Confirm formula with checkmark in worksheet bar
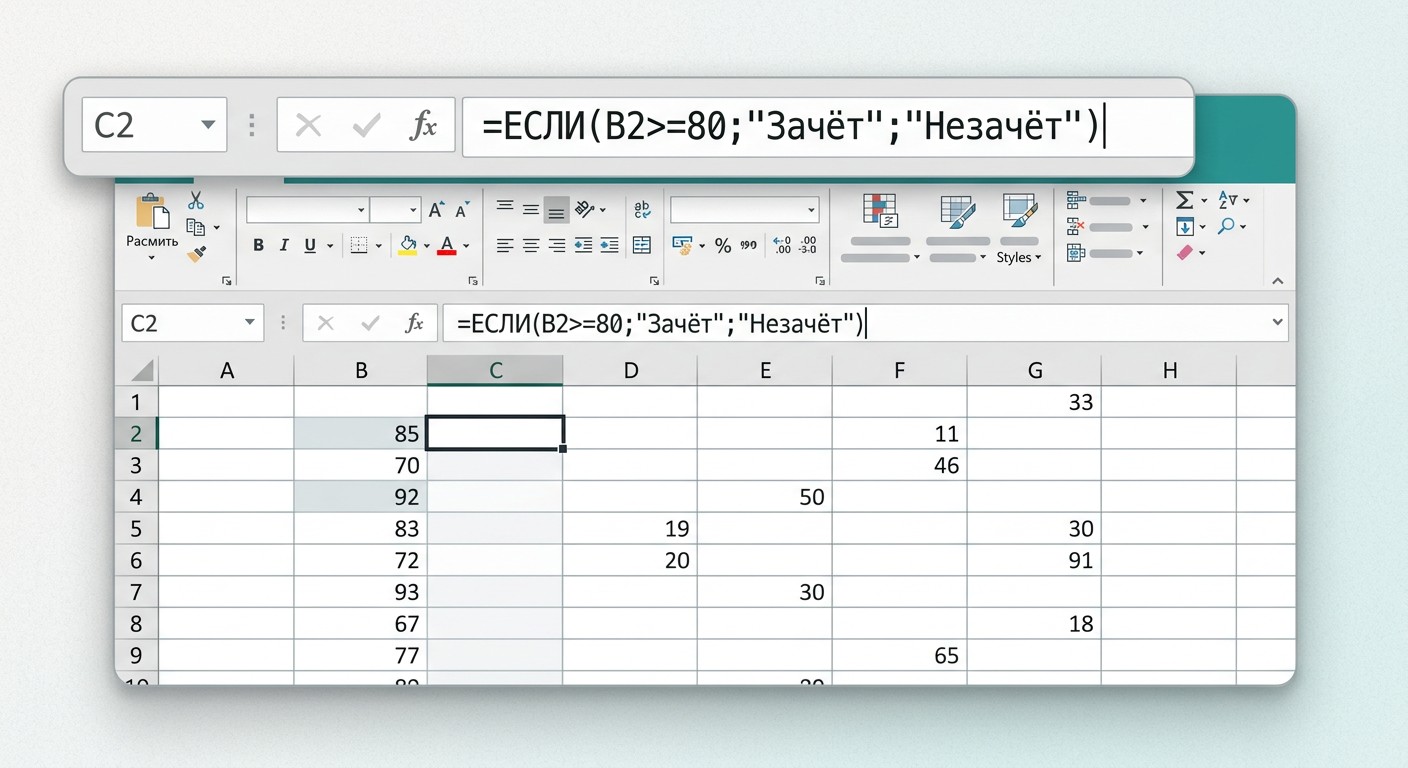Screen dimensions: 1408x768 (x=371, y=323)
